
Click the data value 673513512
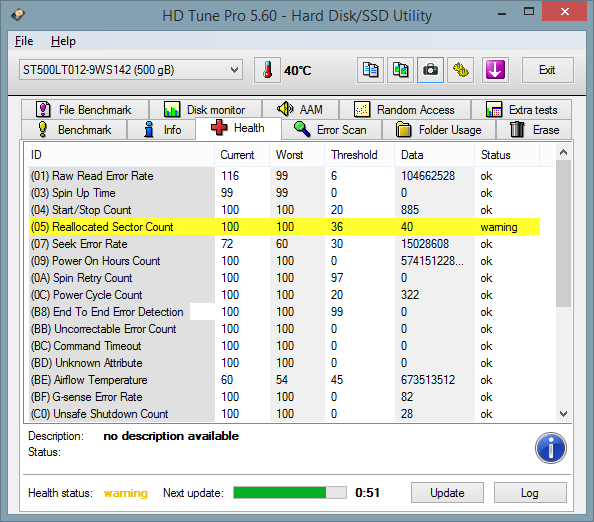(428, 380)
